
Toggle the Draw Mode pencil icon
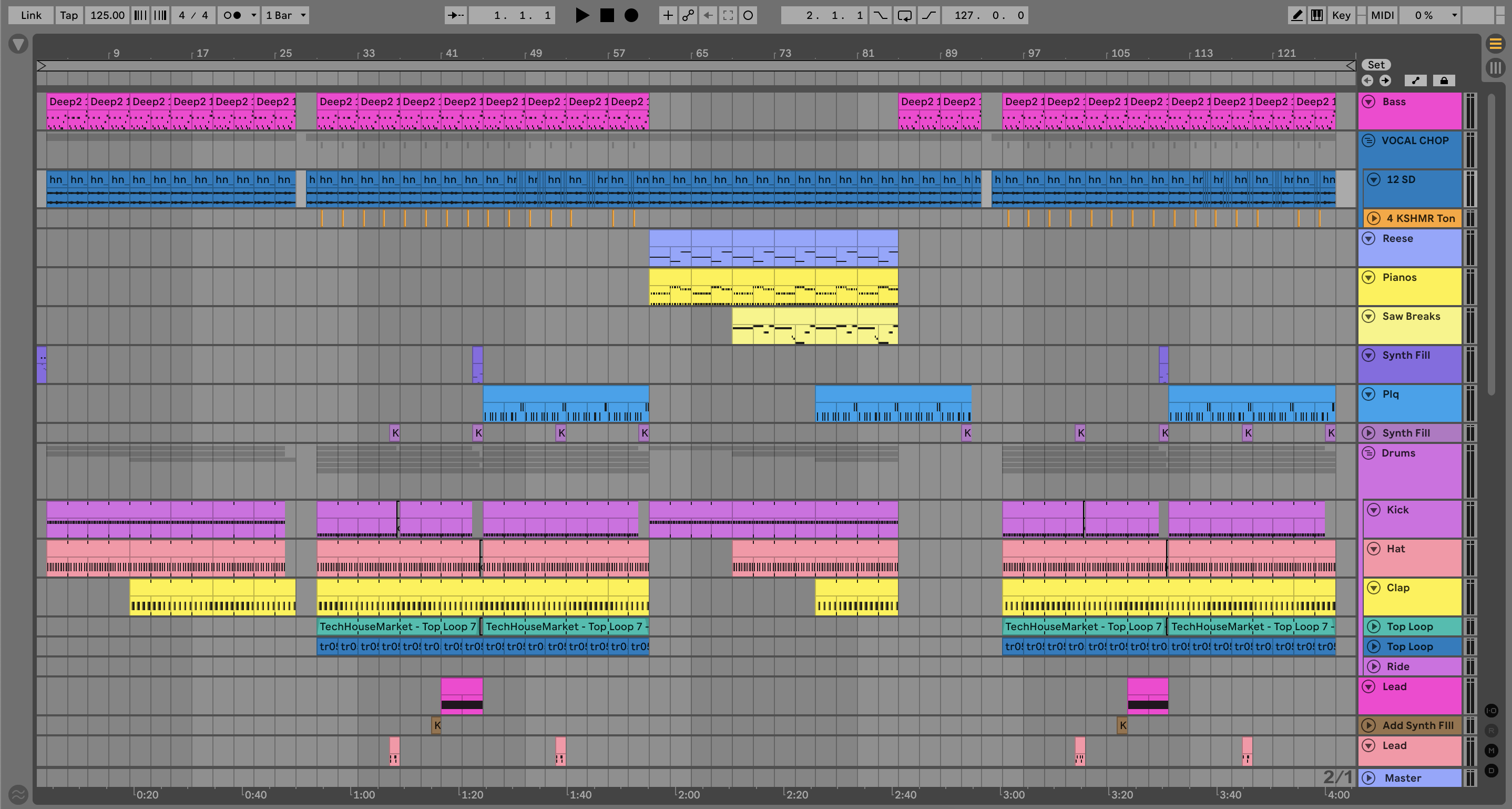tap(1296, 15)
